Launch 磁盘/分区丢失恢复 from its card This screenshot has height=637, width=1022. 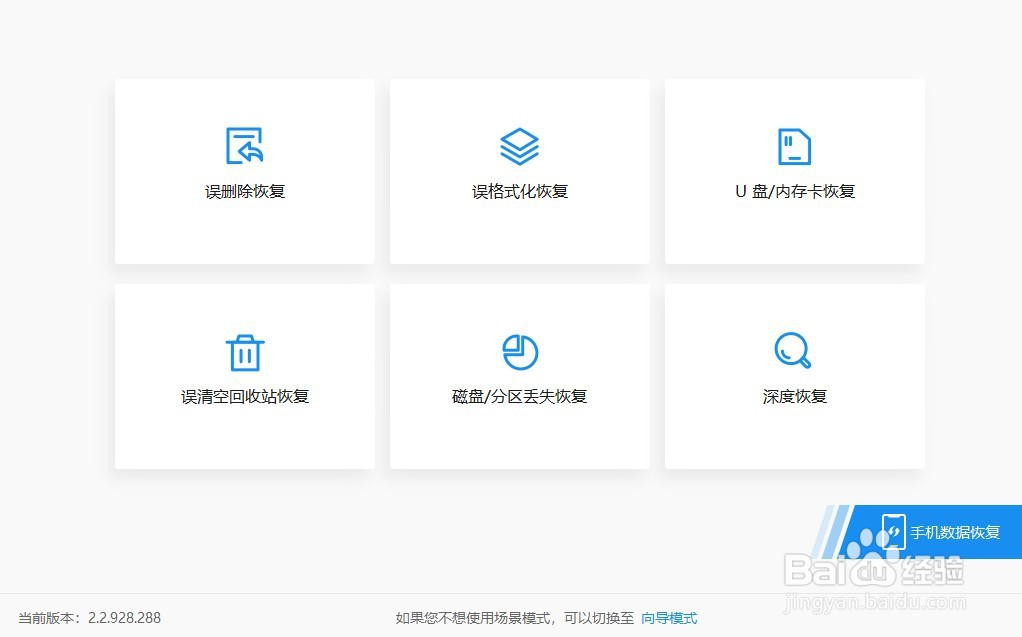coord(519,376)
